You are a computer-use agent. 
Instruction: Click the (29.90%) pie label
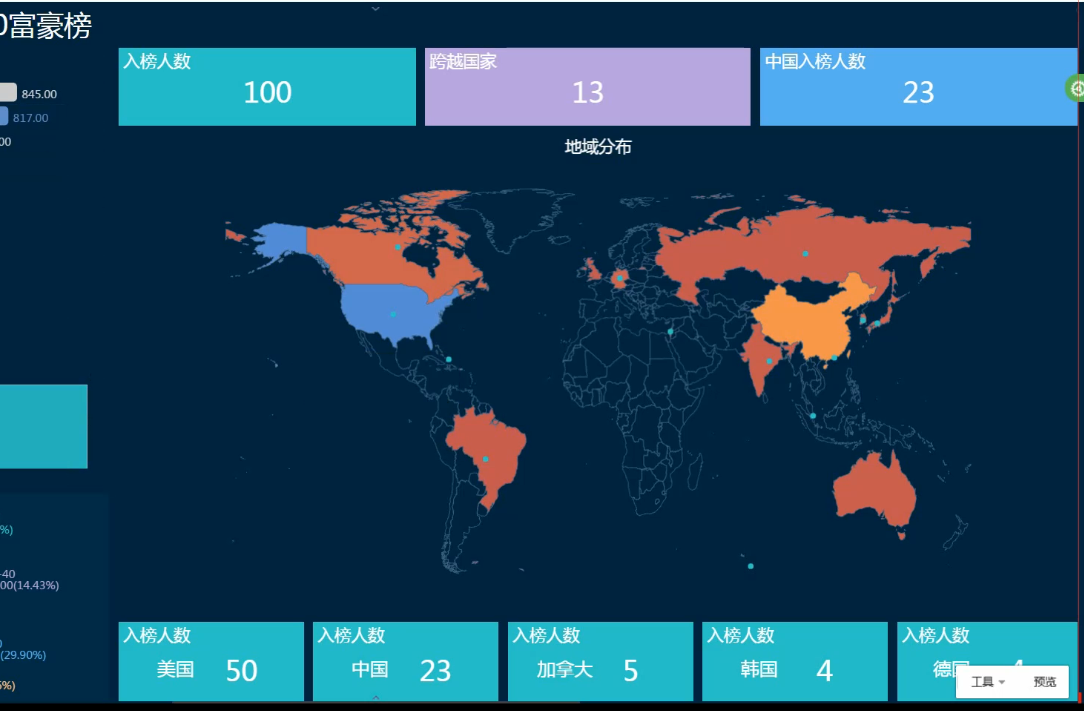(23, 654)
